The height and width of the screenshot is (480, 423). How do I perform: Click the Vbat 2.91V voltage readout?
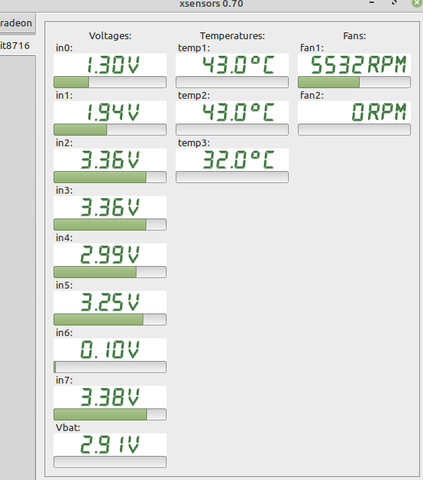tap(110, 445)
